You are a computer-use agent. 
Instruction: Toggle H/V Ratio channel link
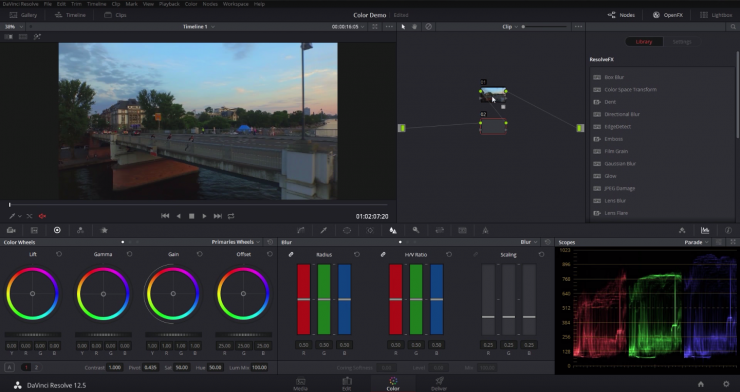click(383, 254)
